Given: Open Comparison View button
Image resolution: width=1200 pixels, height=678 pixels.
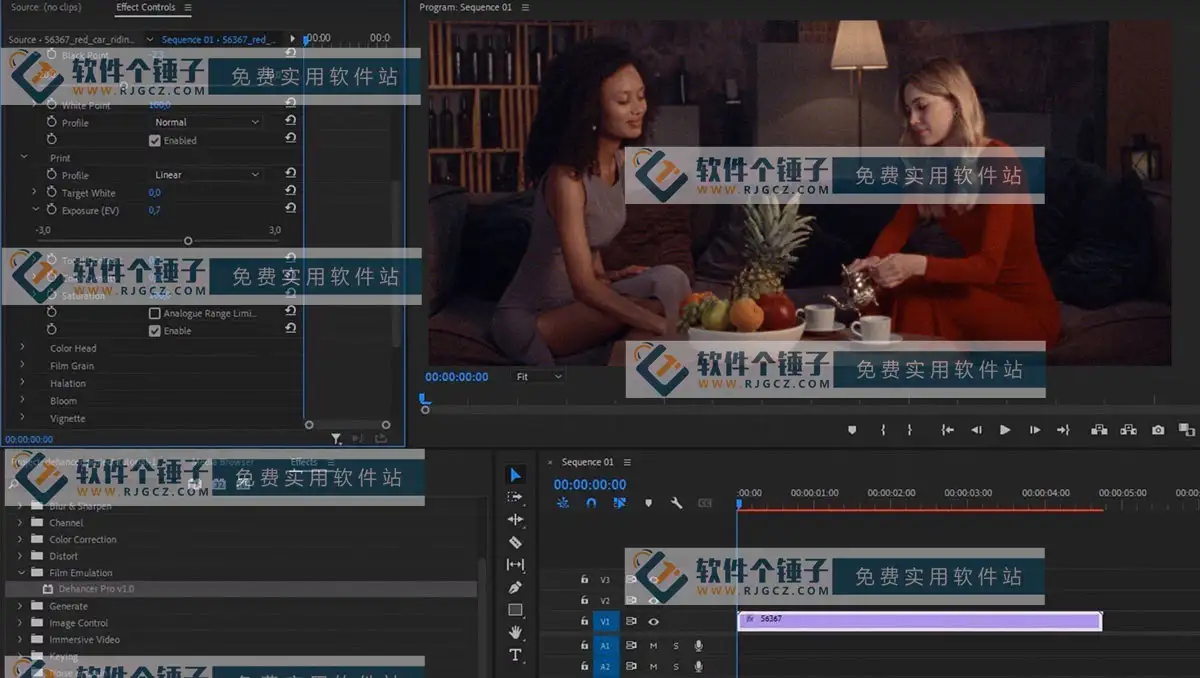Looking at the screenshot, I should click(x=1187, y=430).
